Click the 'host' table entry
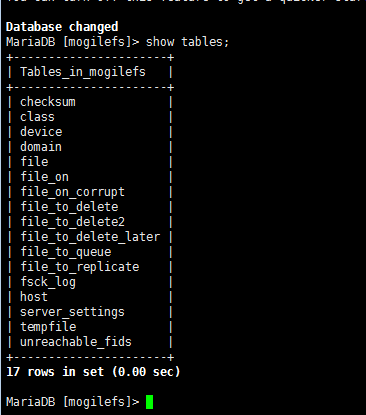Image resolution: width=366 pixels, height=415 pixels. [x=34, y=297]
